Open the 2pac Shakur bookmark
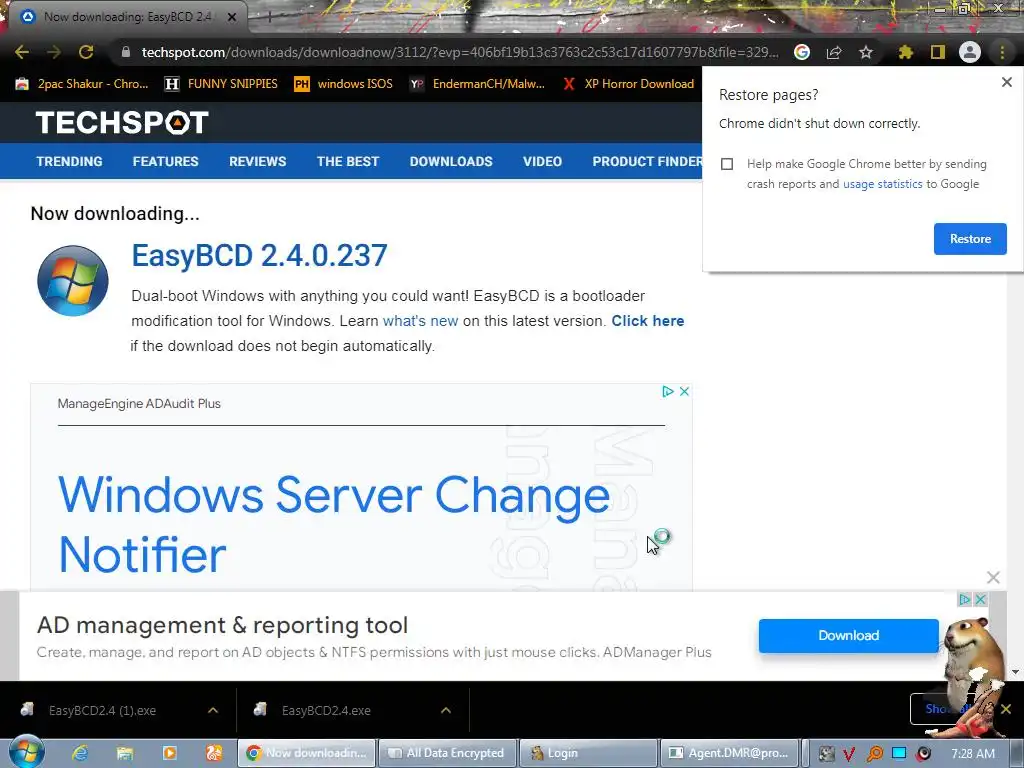 (82, 84)
